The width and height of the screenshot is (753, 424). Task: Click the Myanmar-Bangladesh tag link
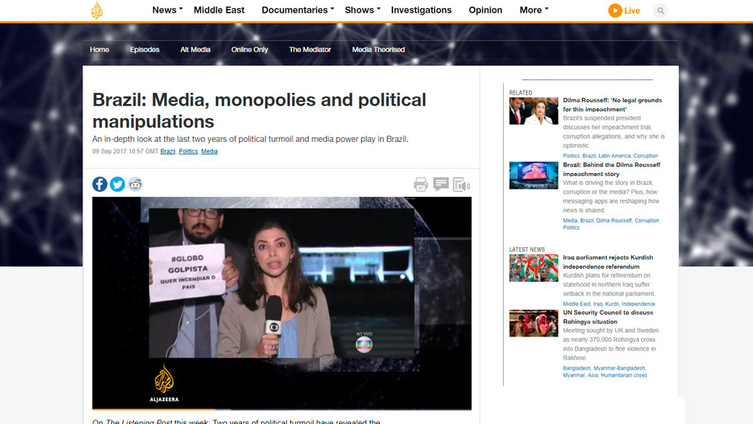(619, 368)
